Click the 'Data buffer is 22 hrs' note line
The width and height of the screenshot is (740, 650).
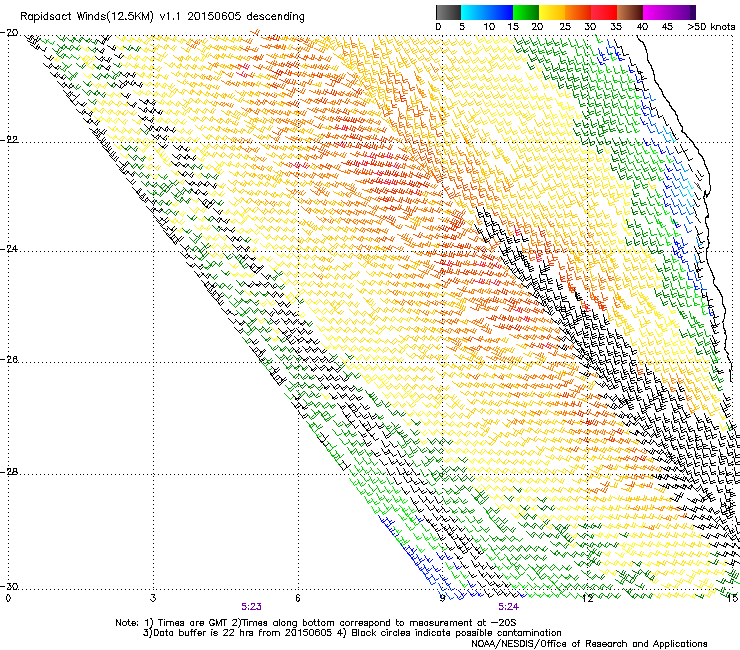pyautogui.click(x=352, y=633)
